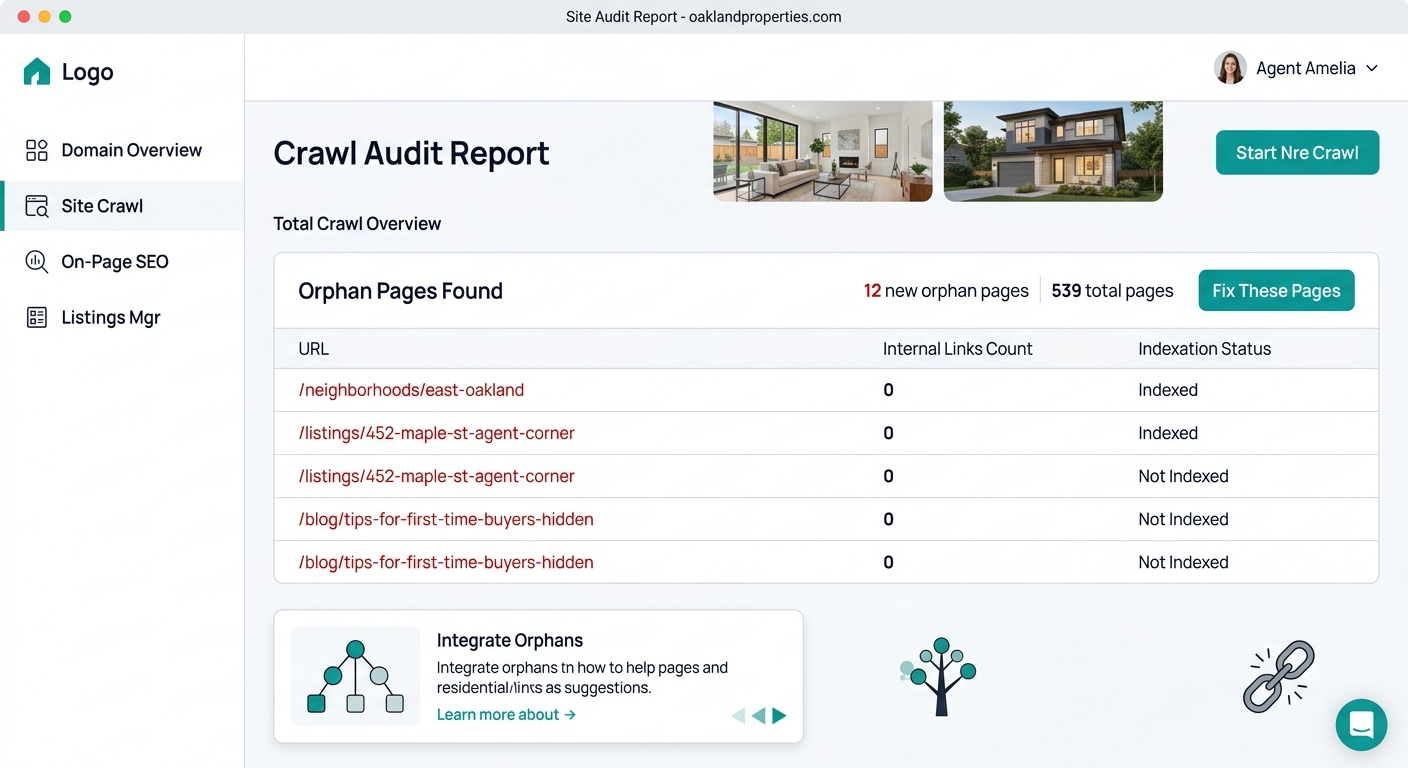This screenshot has width=1408, height=768.
Task: Open /neighborhoods/east-oakland URL
Action: coord(411,390)
